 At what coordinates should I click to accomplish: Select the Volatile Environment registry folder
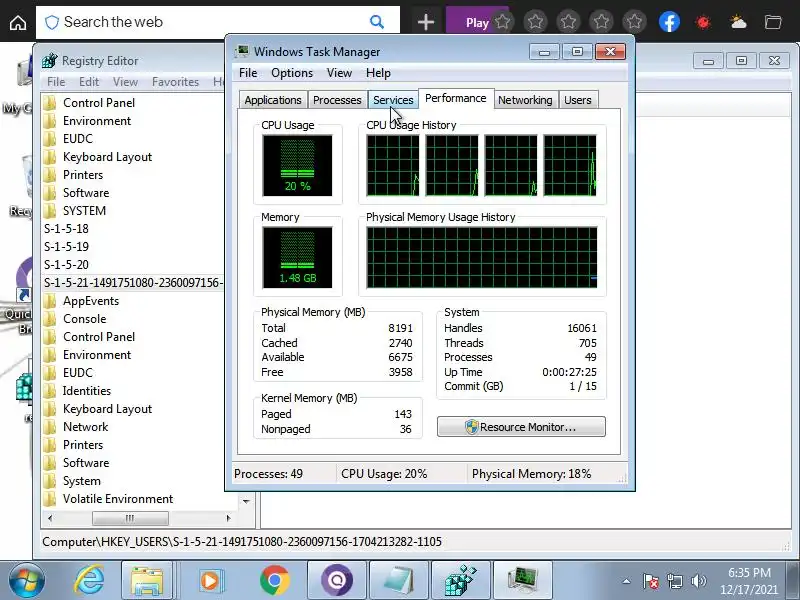pos(118,499)
